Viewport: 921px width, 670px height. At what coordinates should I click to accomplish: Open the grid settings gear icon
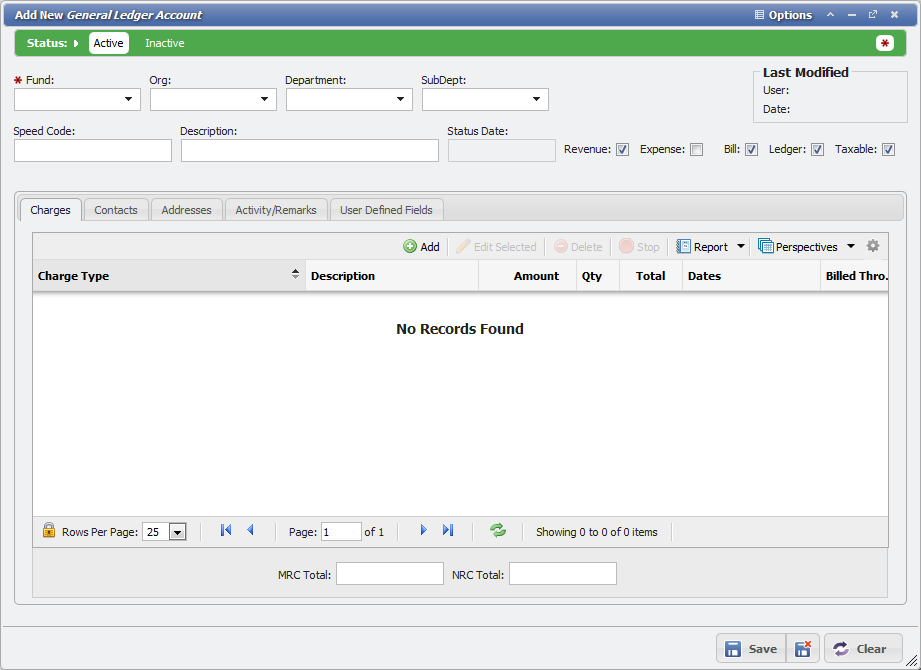[873, 245]
